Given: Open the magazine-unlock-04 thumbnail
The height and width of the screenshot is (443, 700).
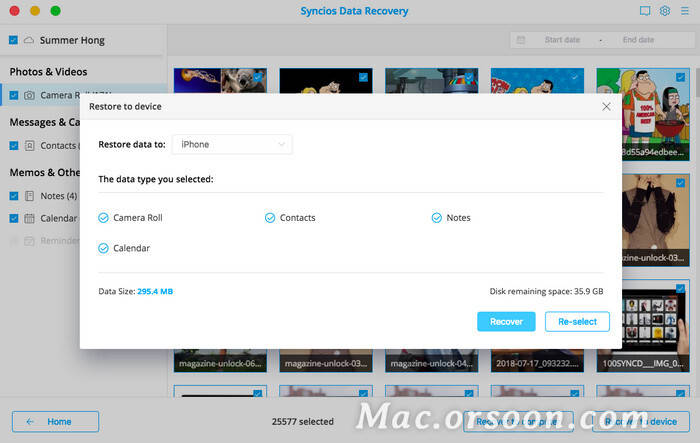Looking at the screenshot, I should 432,360.
